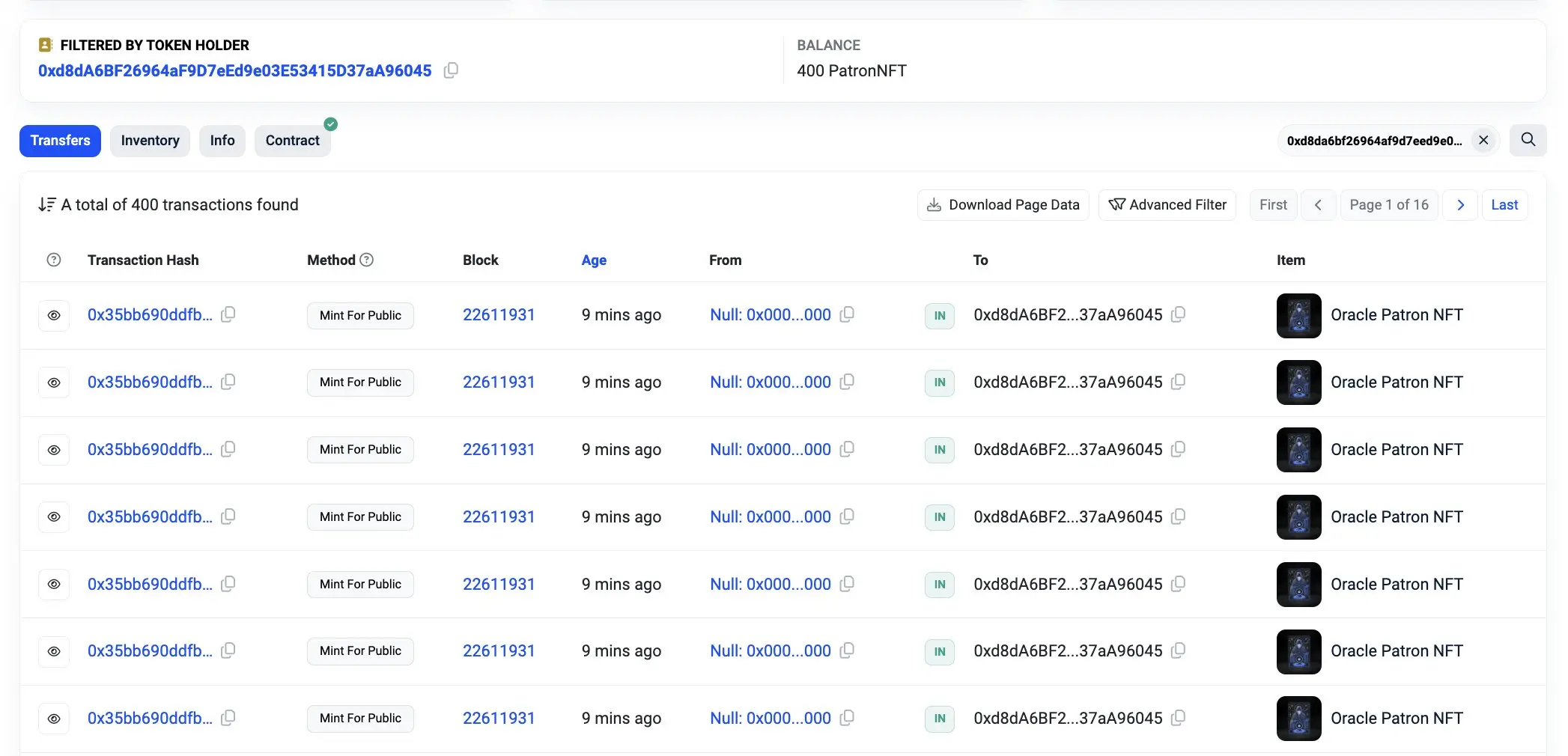1568x756 pixels.
Task: Open the Contract tab
Action: click(x=292, y=140)
